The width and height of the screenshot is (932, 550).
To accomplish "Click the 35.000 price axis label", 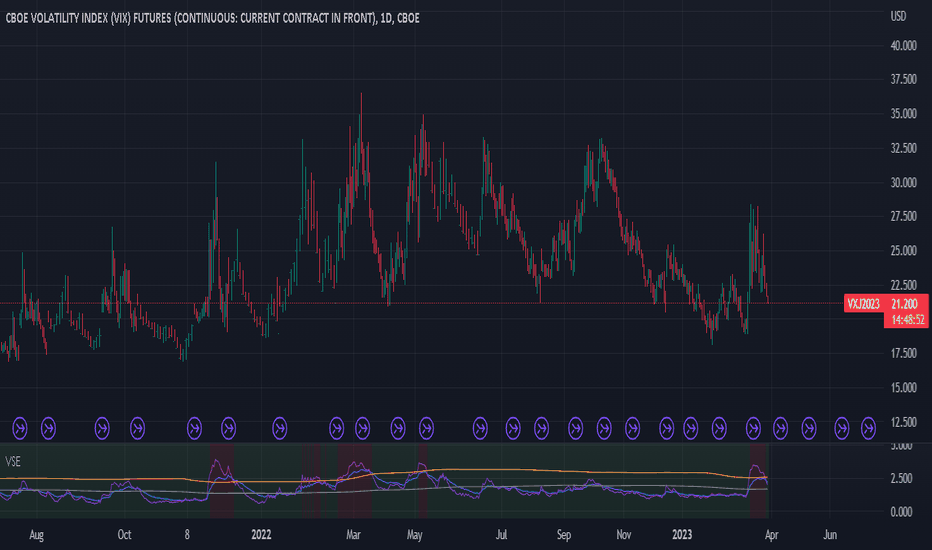I will point(903,114).
